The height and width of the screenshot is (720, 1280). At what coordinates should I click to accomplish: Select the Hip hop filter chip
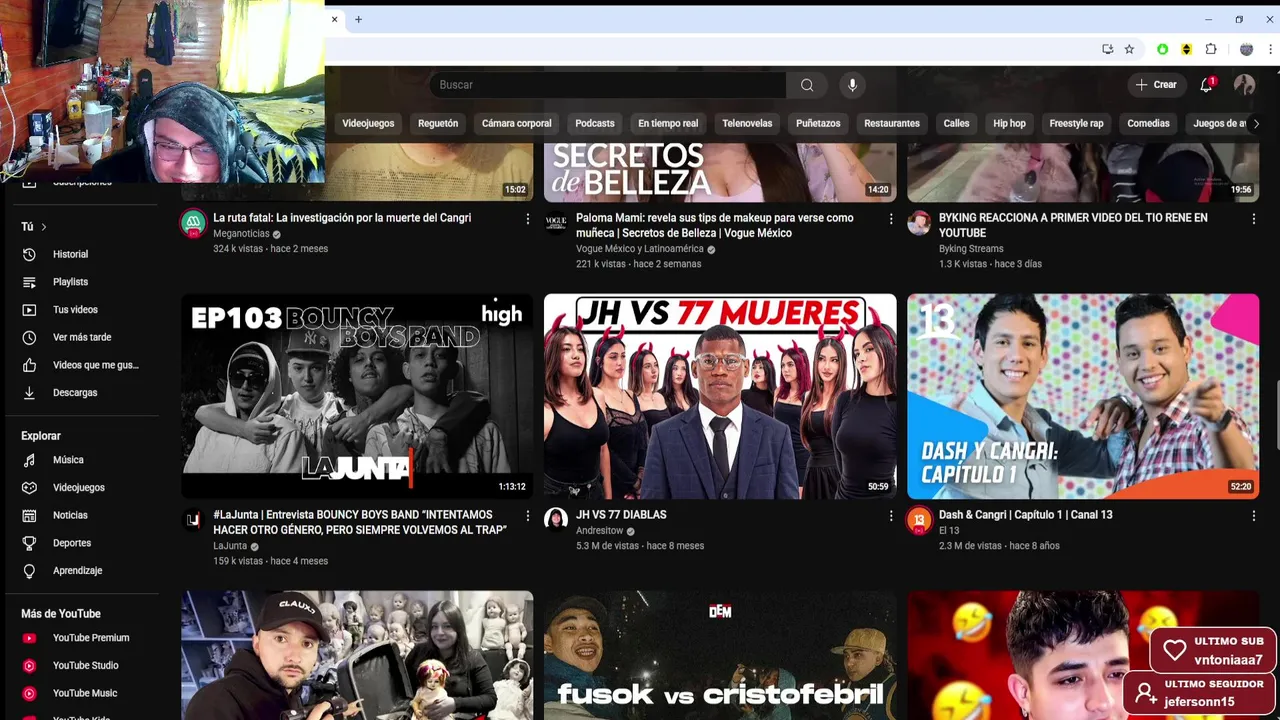tap(1009, 123)
